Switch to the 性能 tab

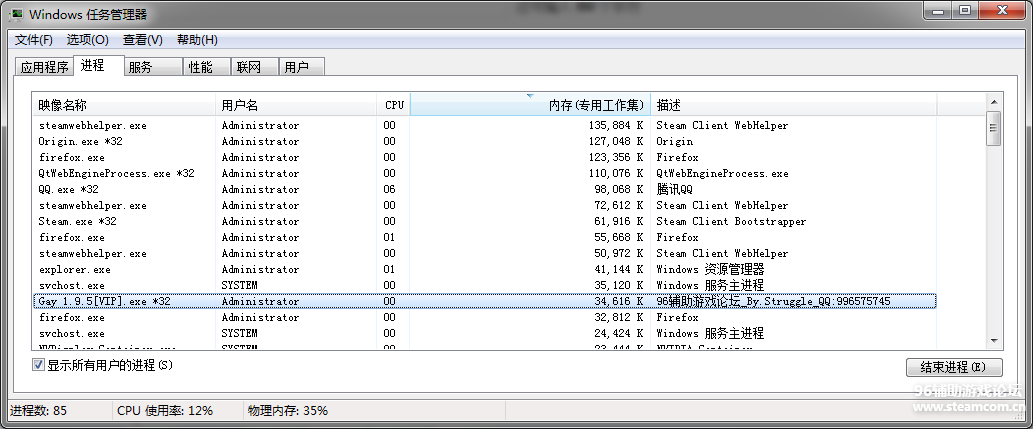click(200, 67)
